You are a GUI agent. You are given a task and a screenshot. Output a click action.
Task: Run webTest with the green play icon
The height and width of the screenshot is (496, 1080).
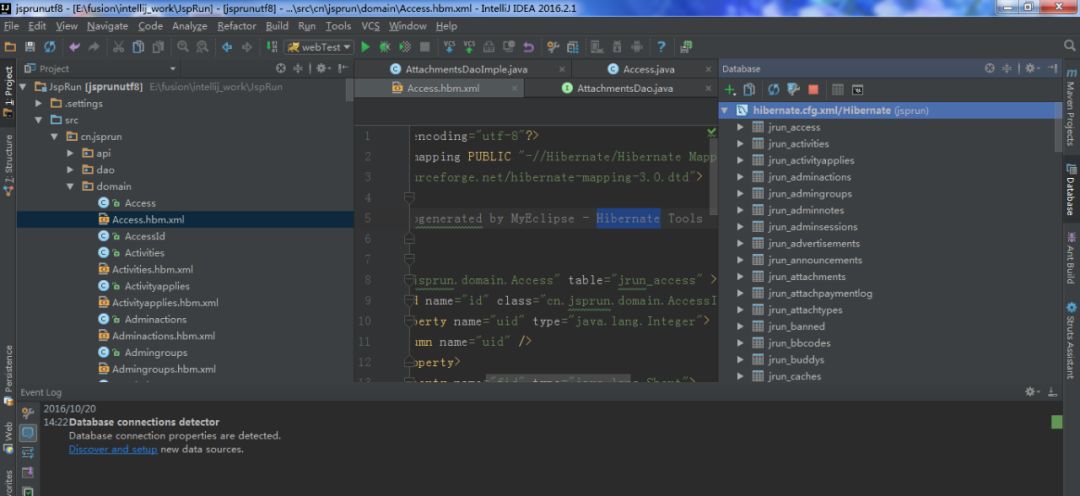pyautogui.click(x=365, y=47)
